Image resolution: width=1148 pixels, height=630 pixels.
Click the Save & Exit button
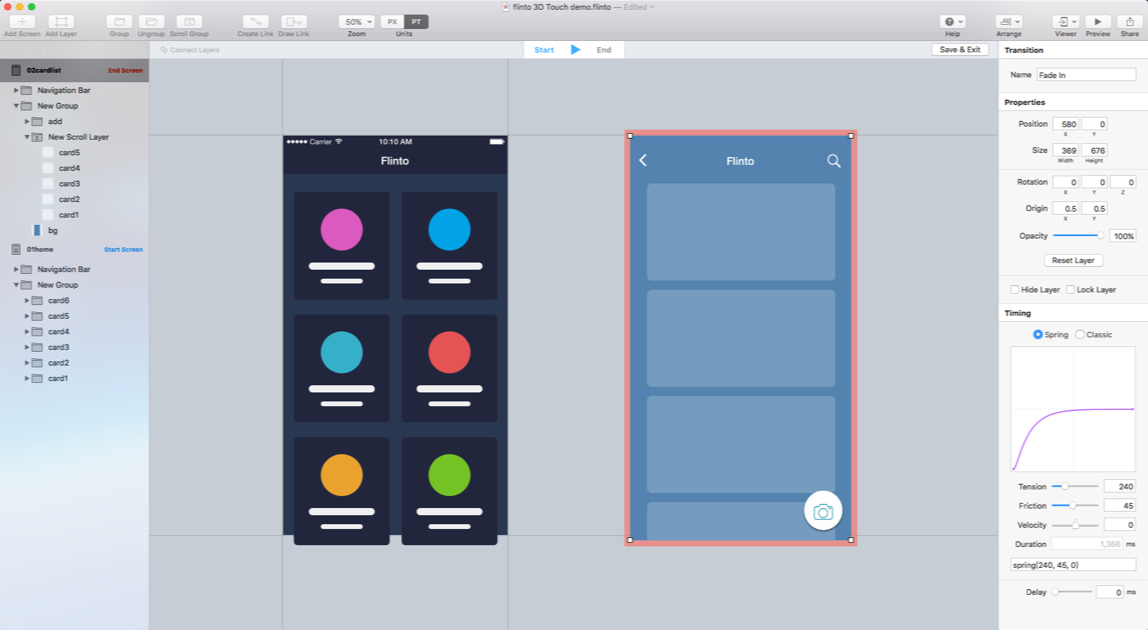click(x=960, y=50)
